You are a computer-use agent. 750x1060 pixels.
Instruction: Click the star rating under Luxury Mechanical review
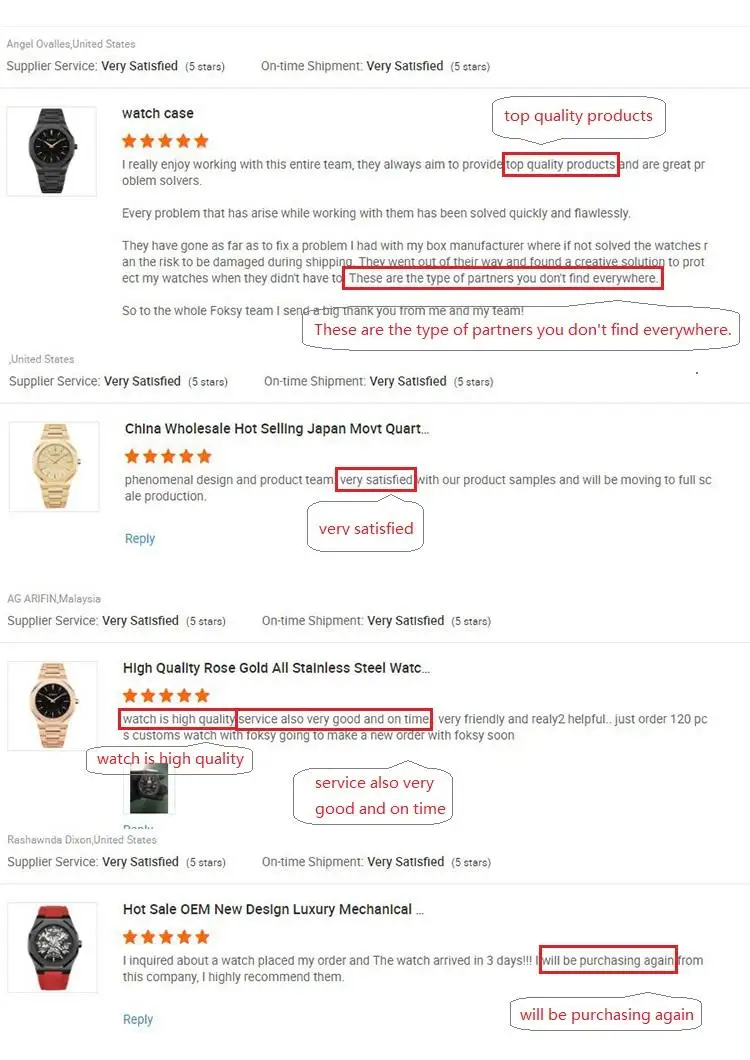pos(166,937)
